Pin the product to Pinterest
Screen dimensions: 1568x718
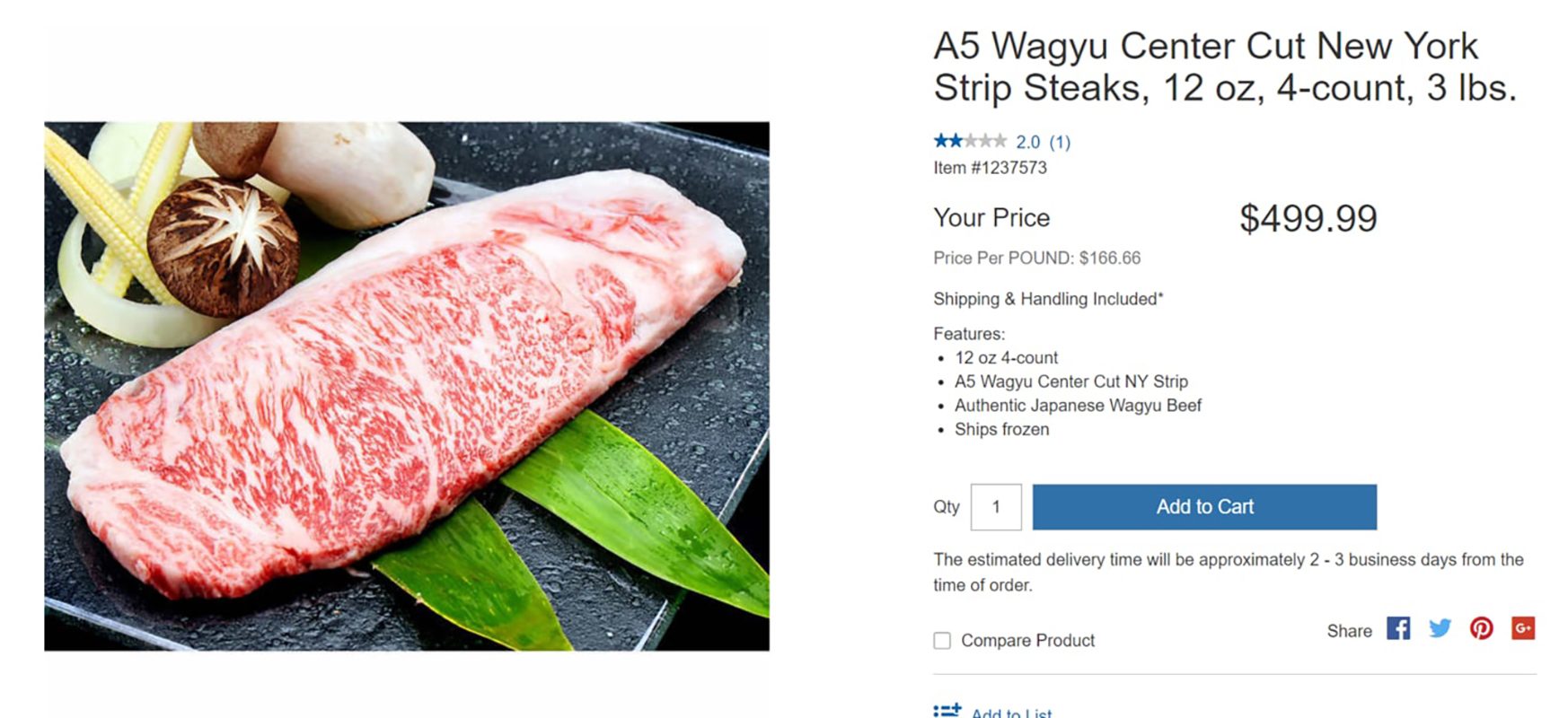point(1483,629)
